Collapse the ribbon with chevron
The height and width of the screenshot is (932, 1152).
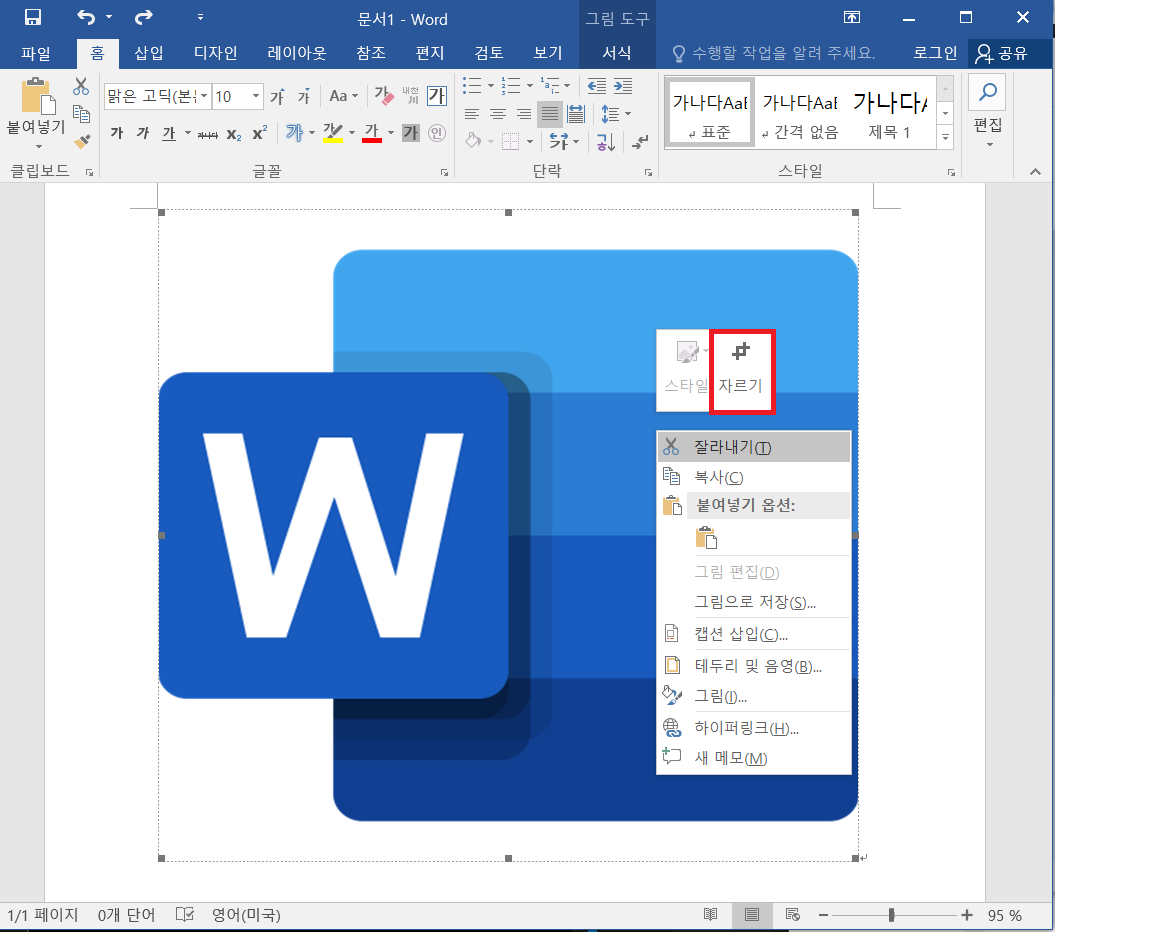point(1035,171)
